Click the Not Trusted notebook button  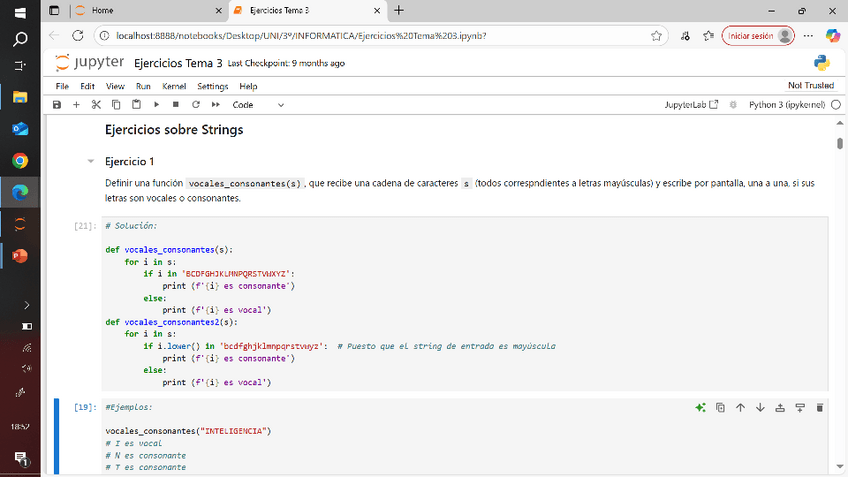(810, 87)
